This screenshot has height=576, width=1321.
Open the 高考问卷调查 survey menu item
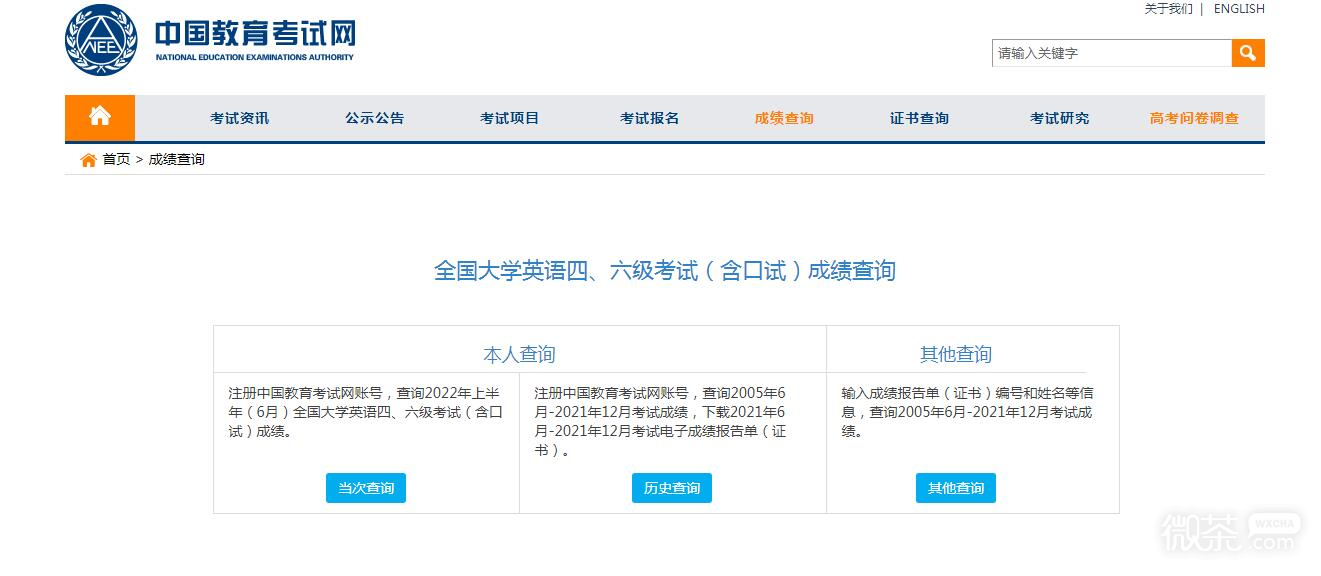pos(1193,117)
